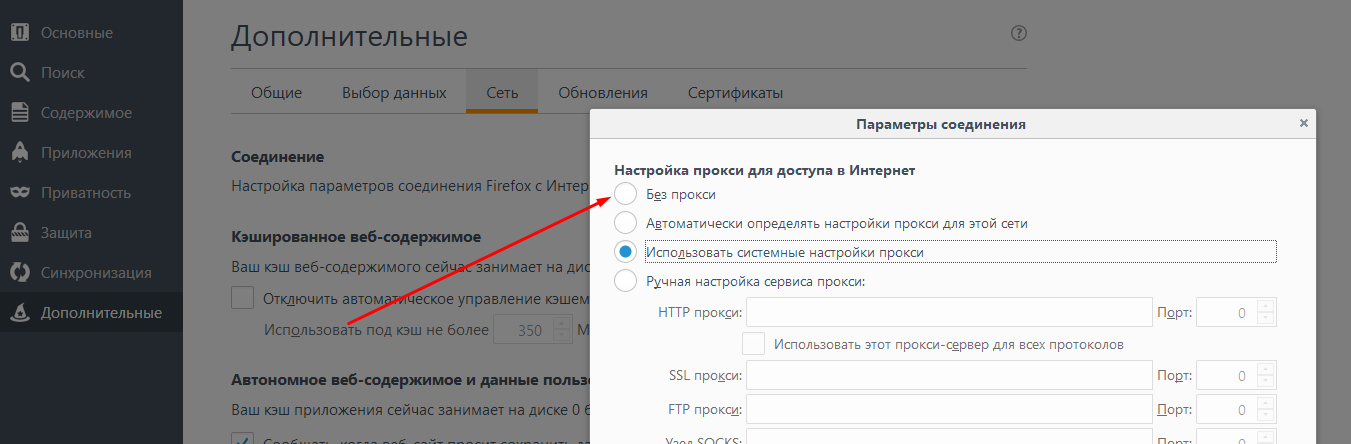Increase HTTP proxy port with up arrow
Screen dimensions: 1351x444
[x=1267, y=306]
